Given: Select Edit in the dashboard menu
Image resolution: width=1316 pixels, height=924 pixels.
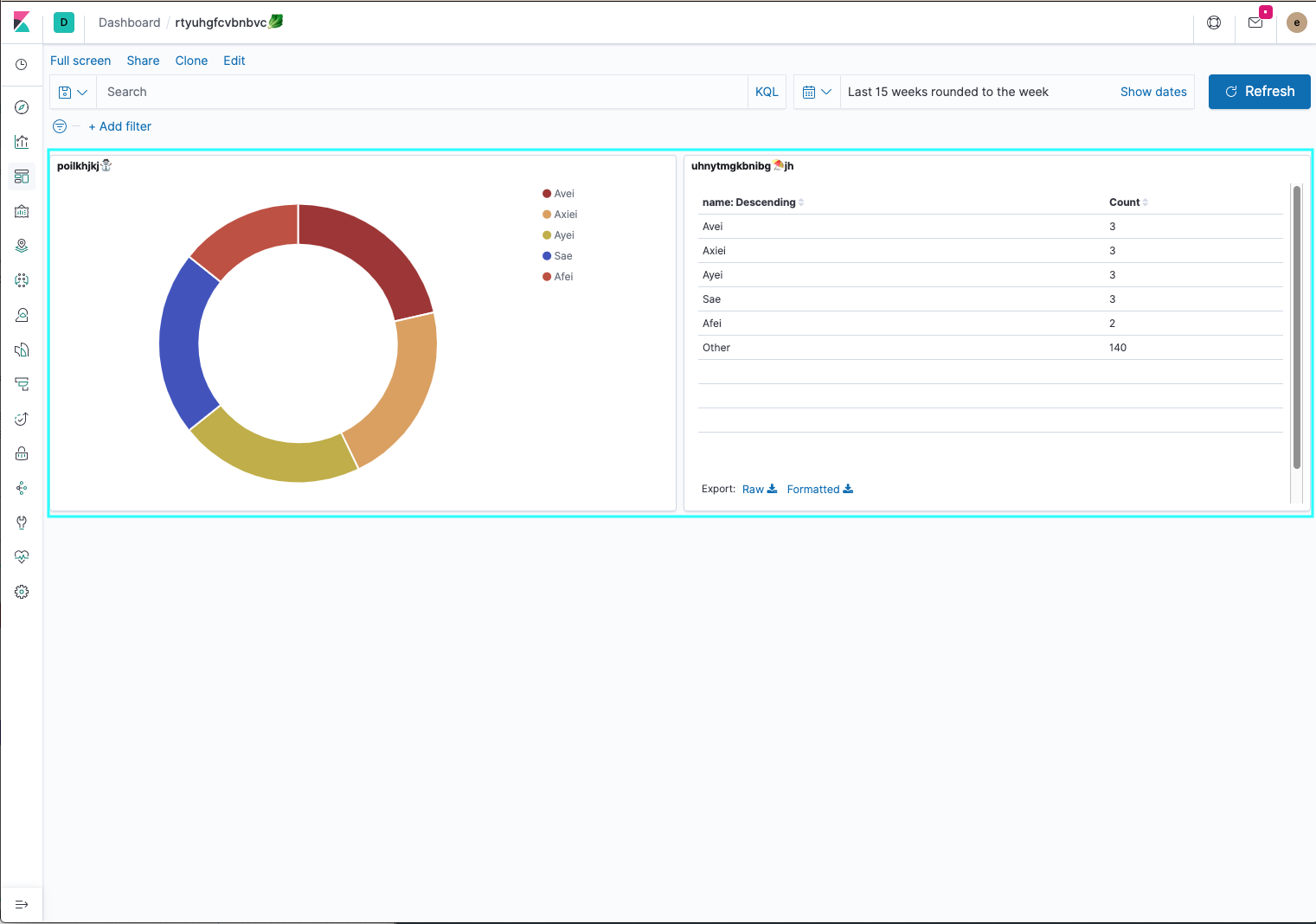Looking at the screenshot, I should click(234, 61).
